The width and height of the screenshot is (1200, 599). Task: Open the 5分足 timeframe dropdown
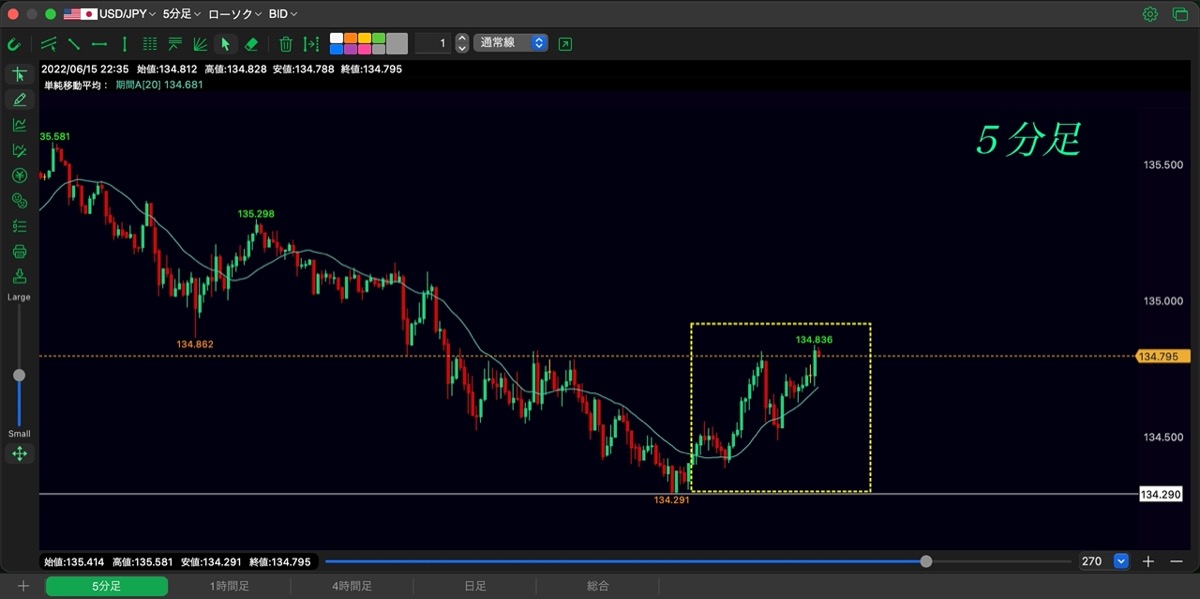[x=182, y=14]
